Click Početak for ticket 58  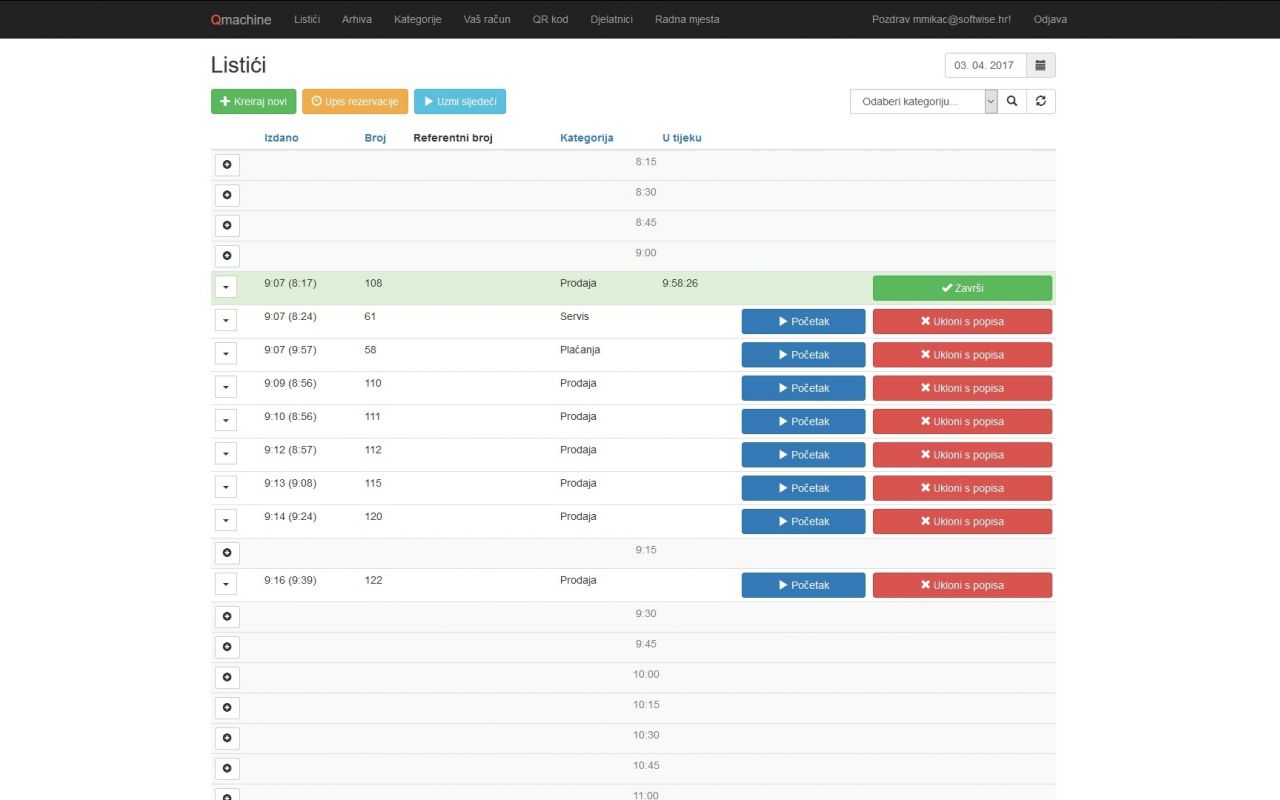point(803,355)
